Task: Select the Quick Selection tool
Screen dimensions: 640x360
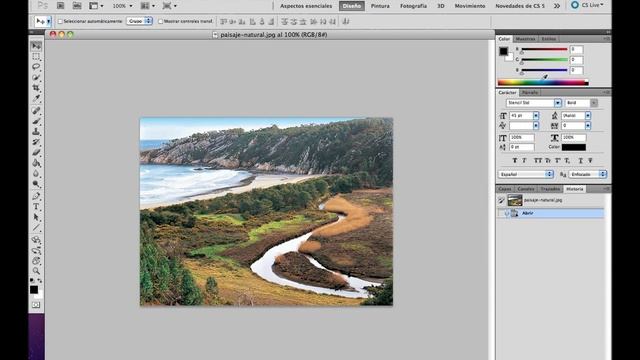Action: click(36, 77)
